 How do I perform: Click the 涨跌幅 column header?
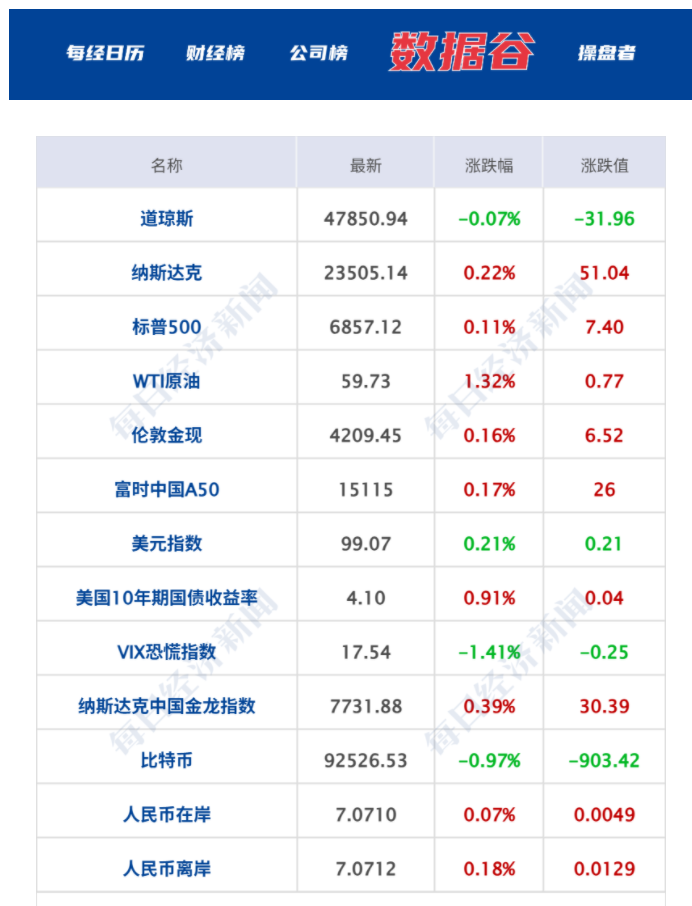point(489,165)
